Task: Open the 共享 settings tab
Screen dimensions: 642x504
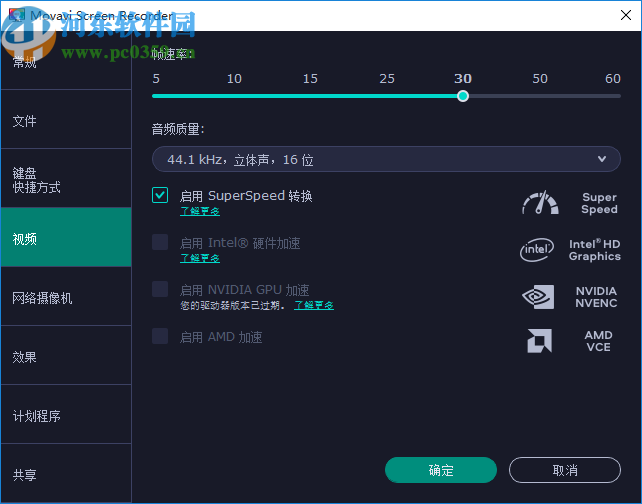Action: click(66, 474)
